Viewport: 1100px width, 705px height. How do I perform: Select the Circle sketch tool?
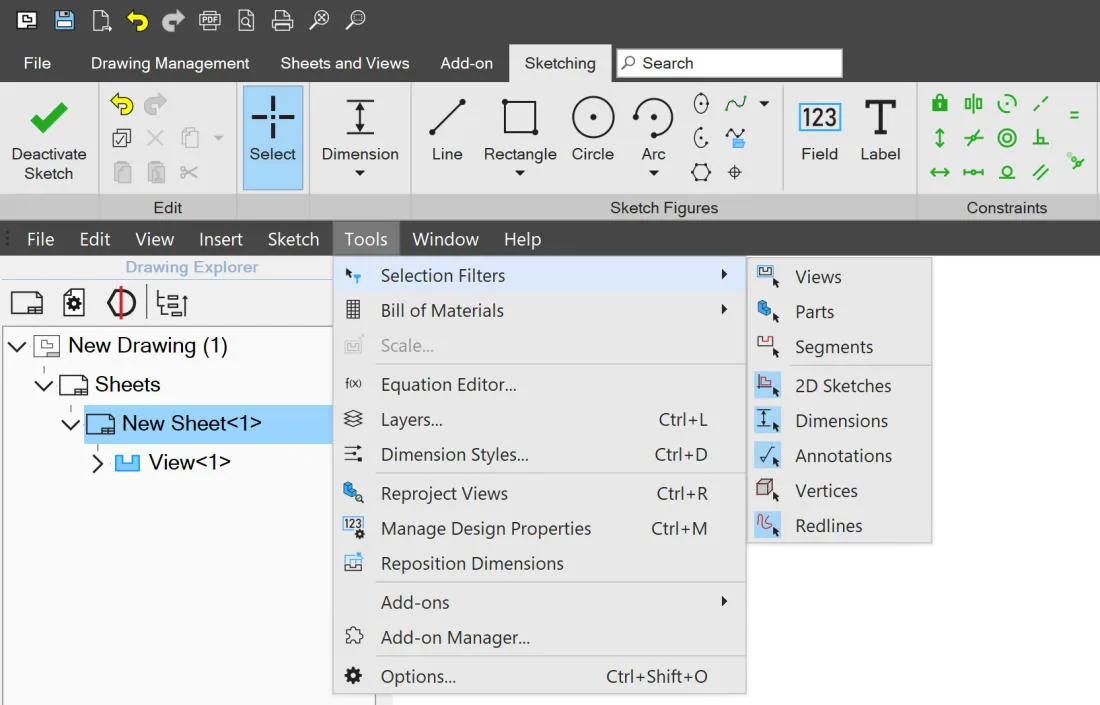pos(593,130)
